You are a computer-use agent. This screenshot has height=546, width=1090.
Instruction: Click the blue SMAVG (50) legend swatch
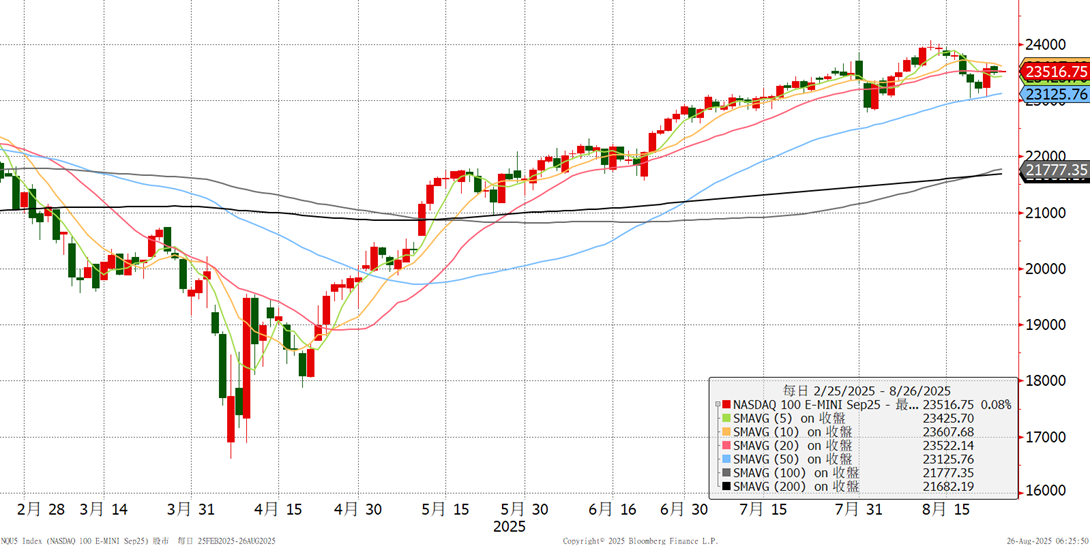727,459
